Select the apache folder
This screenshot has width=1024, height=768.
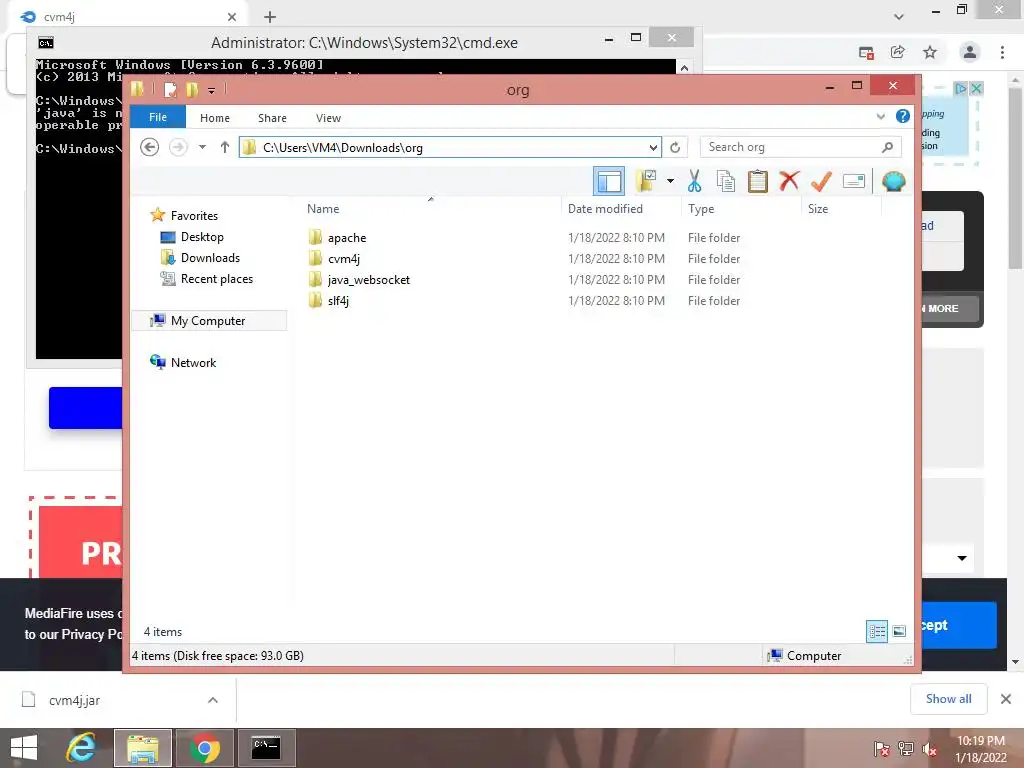(347, 238)
